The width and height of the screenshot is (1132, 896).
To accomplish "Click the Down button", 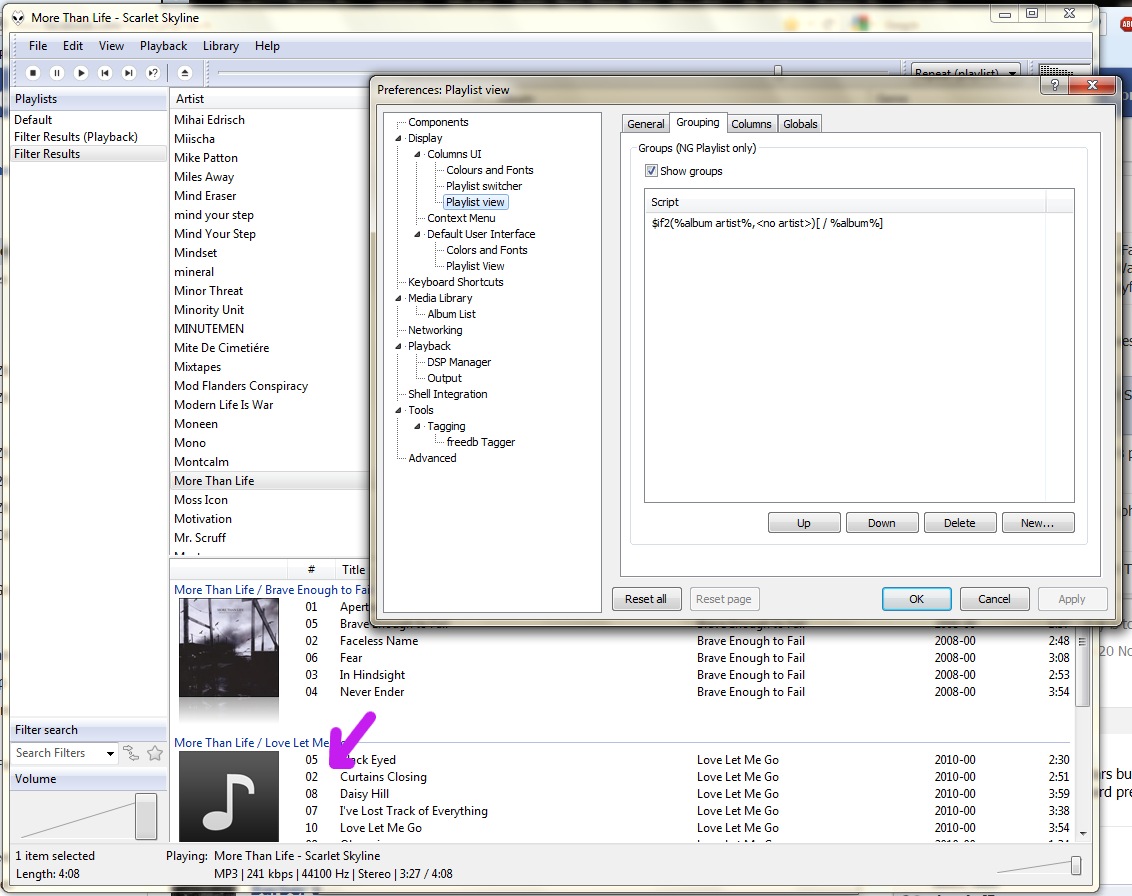I will click(881, 523).
